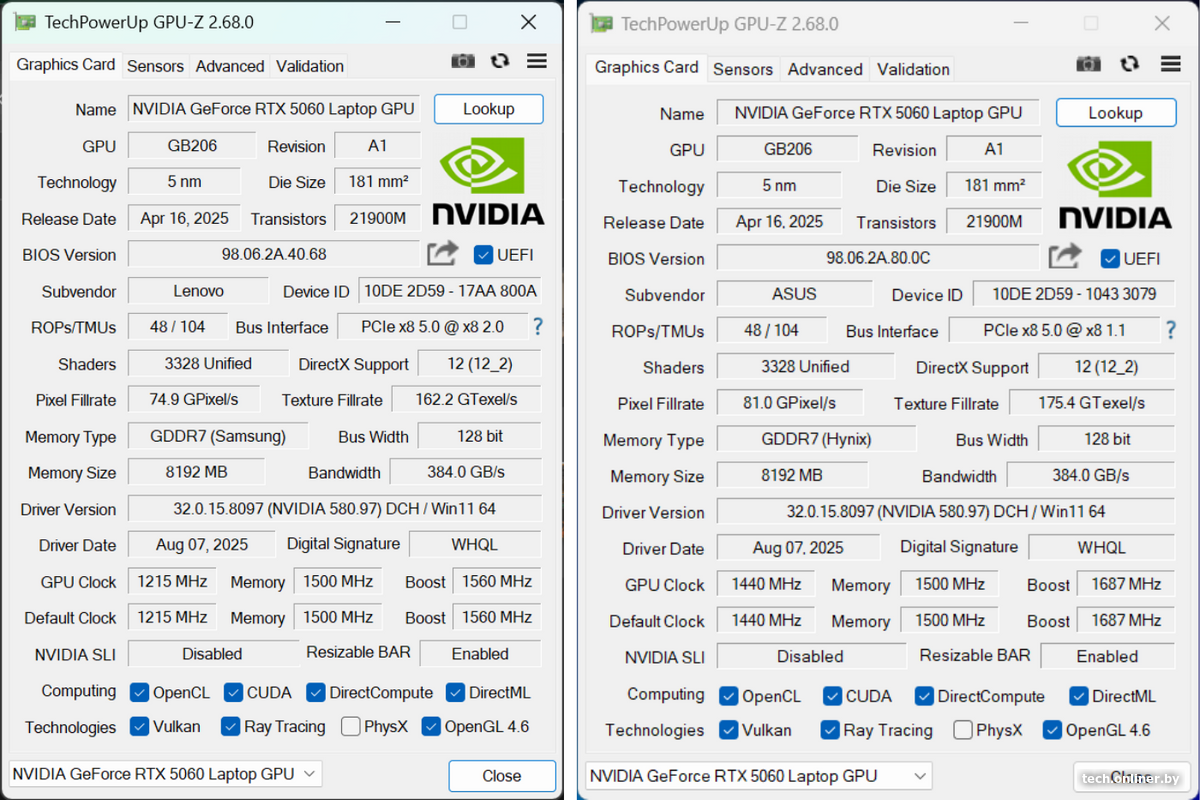Toggle OpenCL checkbox in left window
The image size is (1200, 800).
[138, 692]
